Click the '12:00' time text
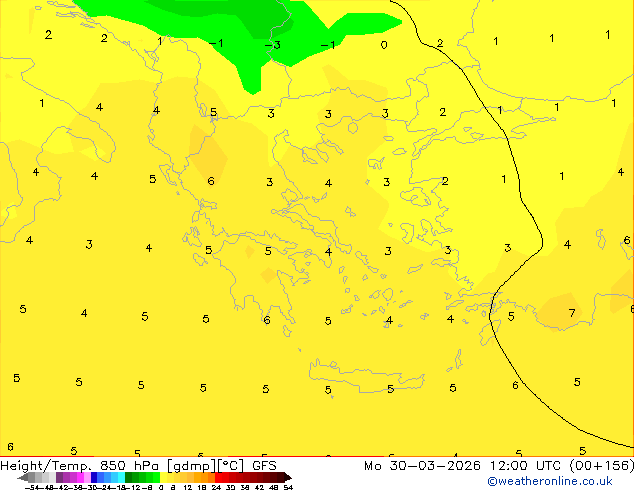This screenshot has width=634, height=490. [509, 466]
